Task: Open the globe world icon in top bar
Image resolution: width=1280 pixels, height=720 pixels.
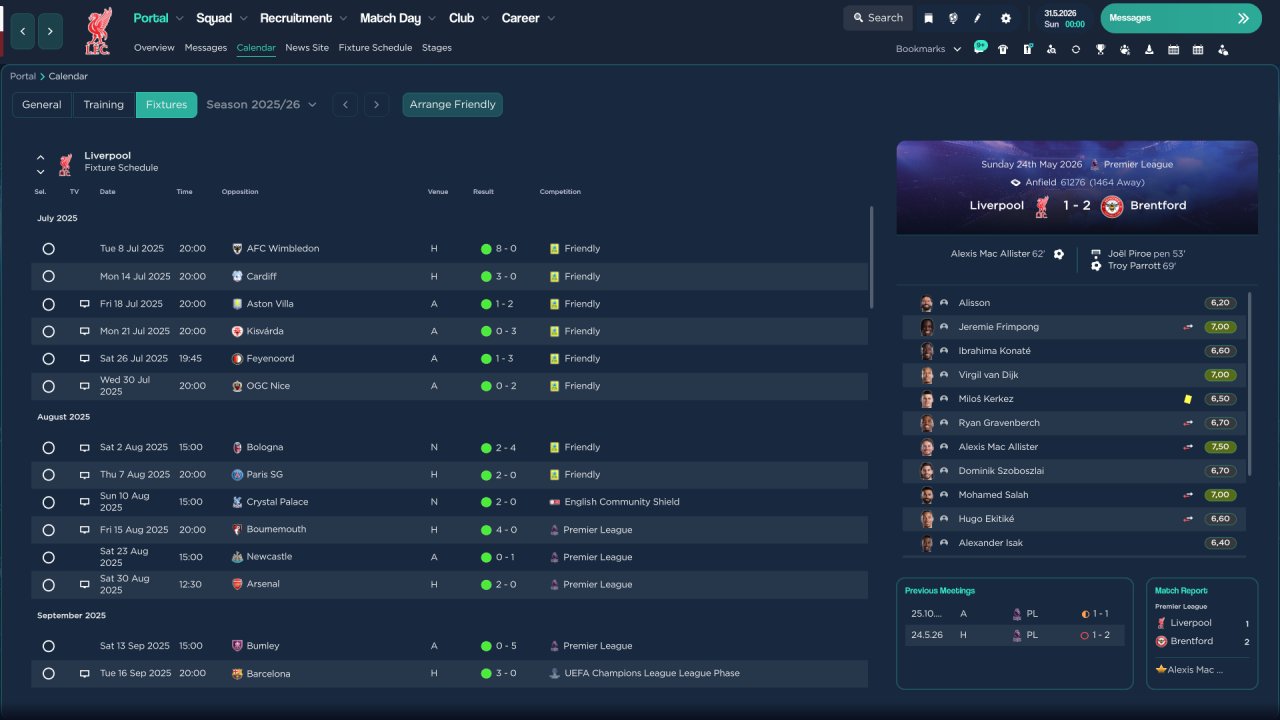Action: [953, 18]
